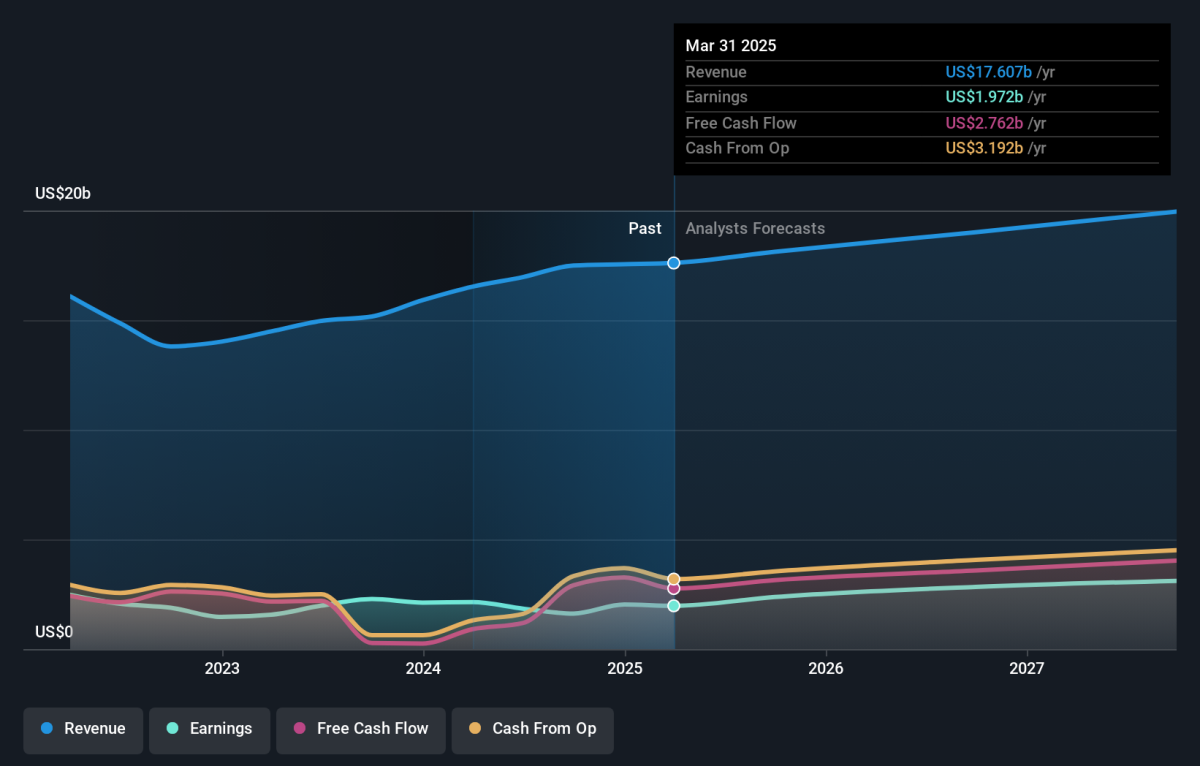Click the US$17.607b revenue value
The width and height of the screenshot is (1200, 766).
989,72
